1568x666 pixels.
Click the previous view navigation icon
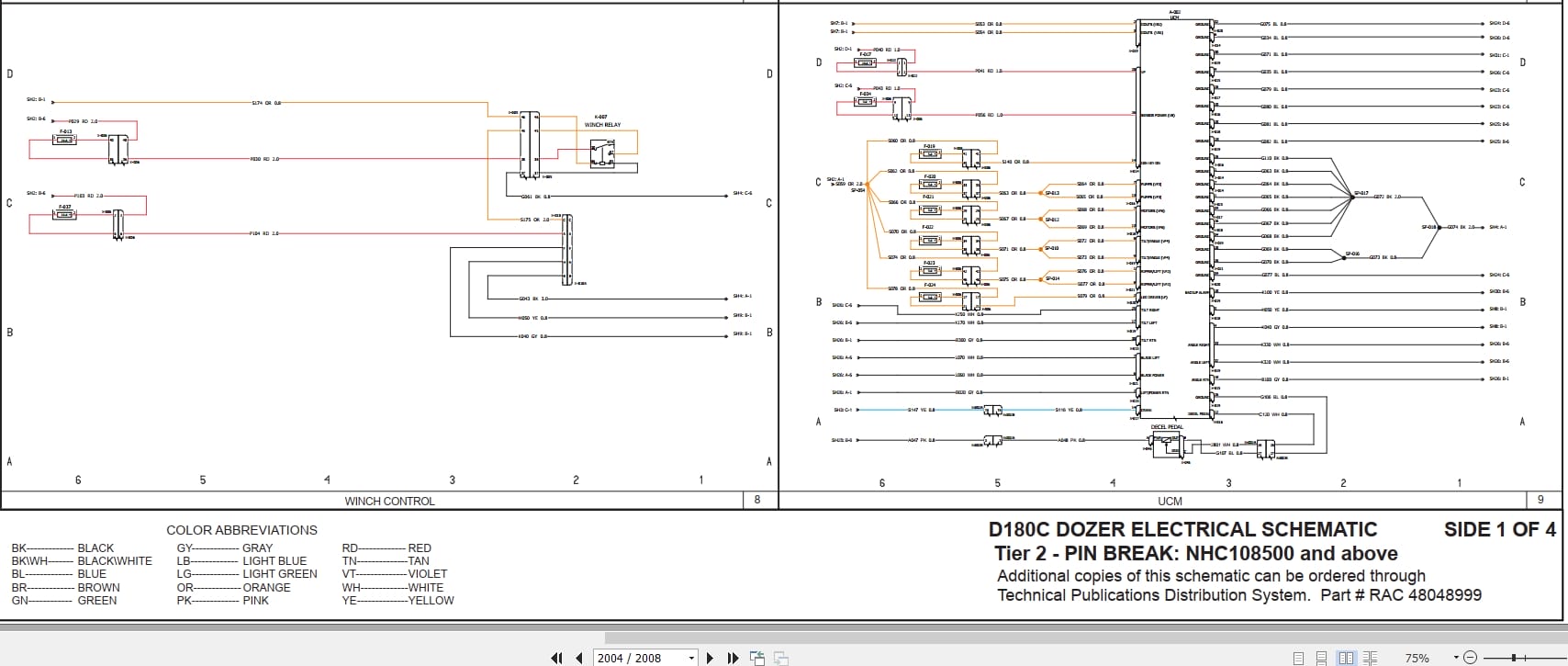tap(757, 658)
